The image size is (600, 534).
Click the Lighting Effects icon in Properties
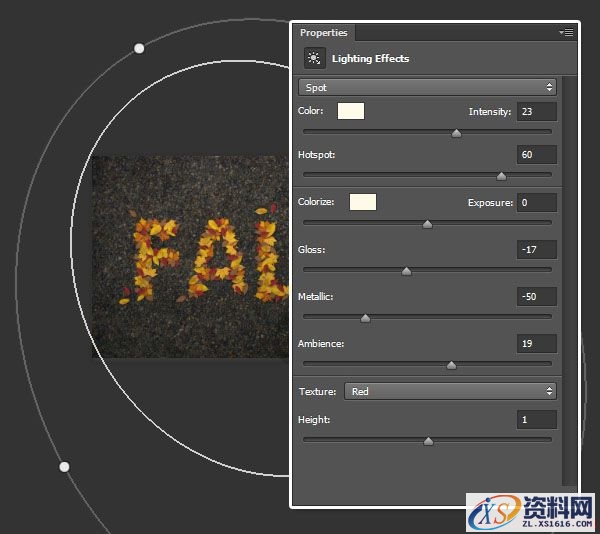click(x=314, y=58)
